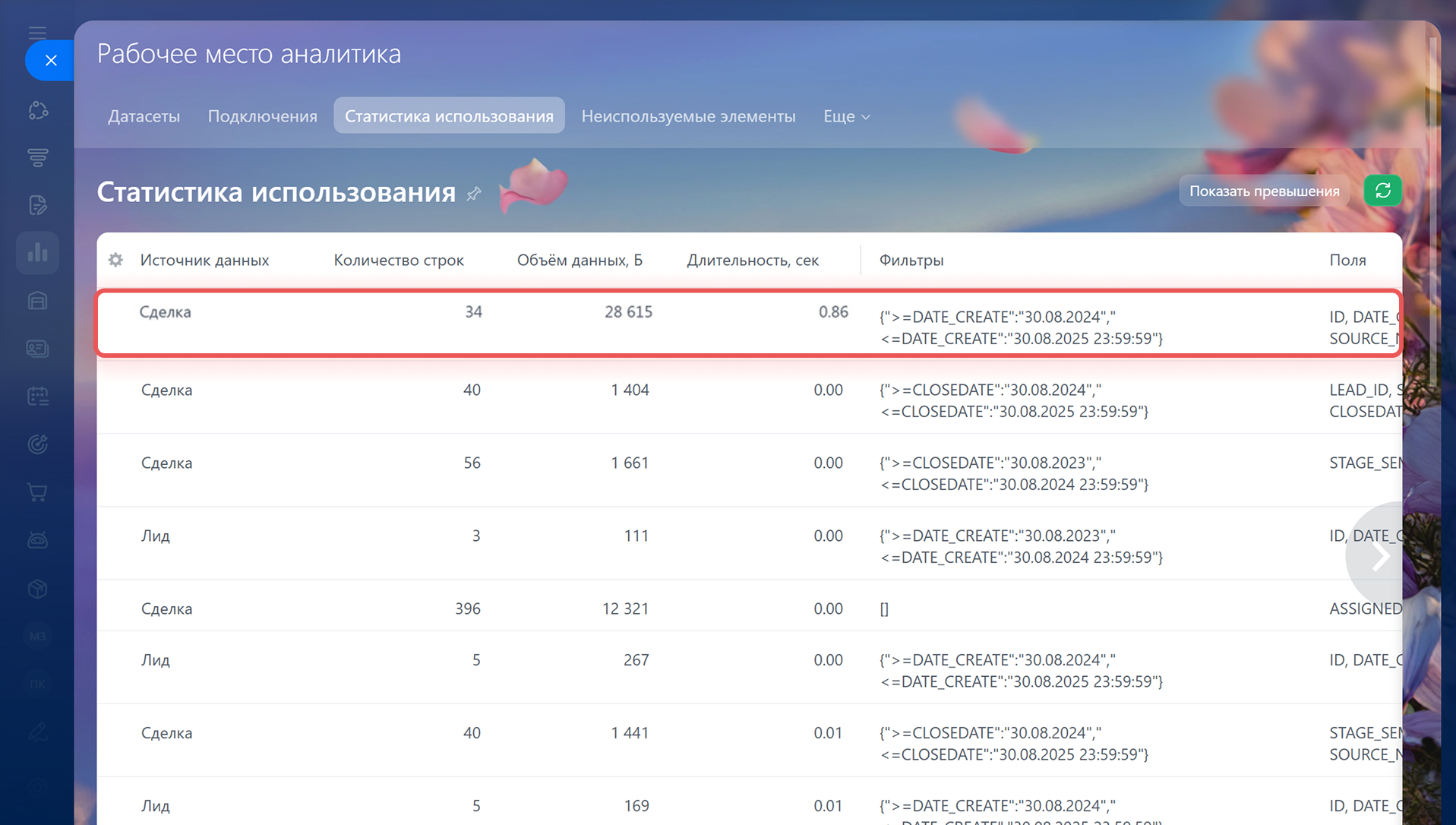Toggle the hamburger menu in the sidebar

(37, 33)
